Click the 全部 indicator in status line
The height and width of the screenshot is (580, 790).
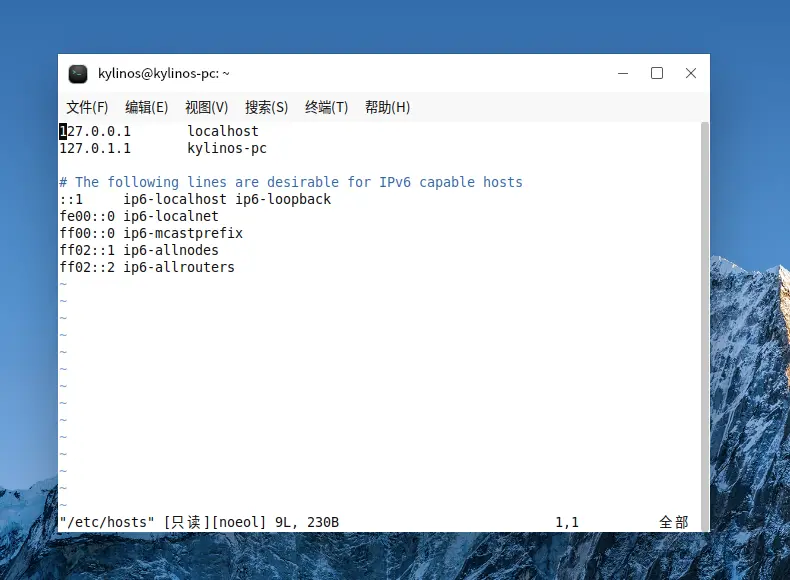tap(674, 523)
